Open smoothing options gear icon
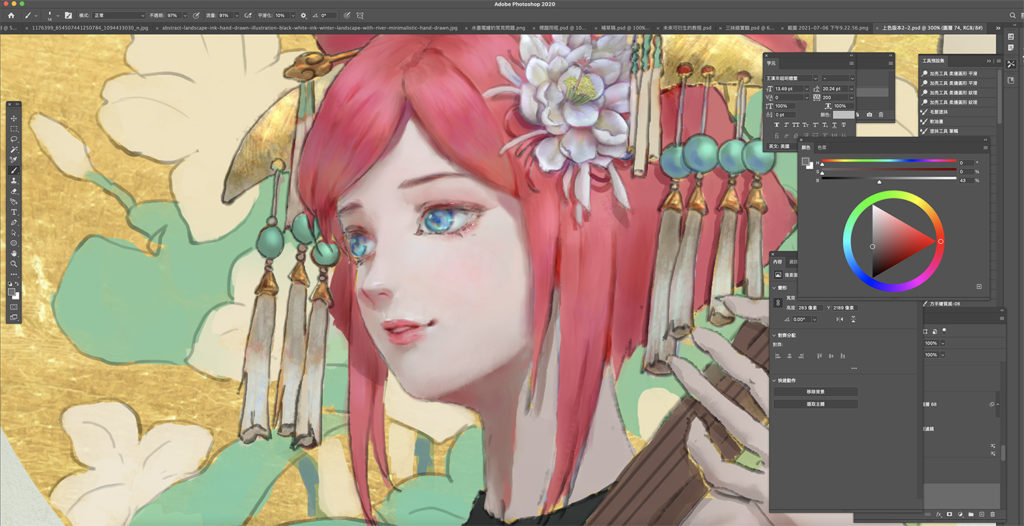1024x526 pixels. [x=303, y=15]
